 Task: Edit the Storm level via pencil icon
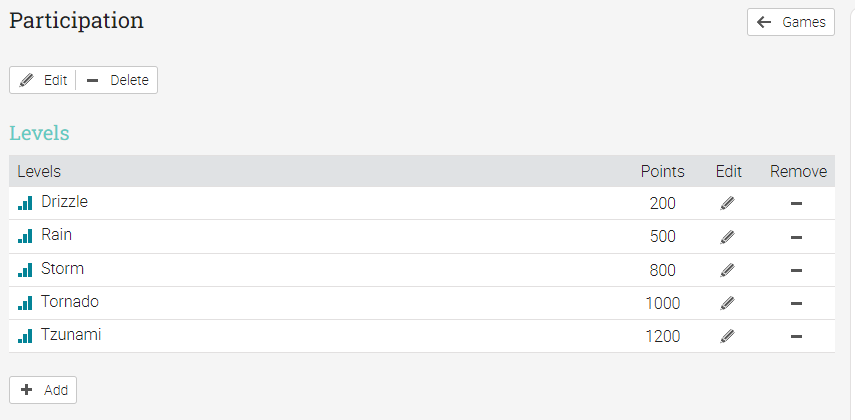click(x=727, y=270)
